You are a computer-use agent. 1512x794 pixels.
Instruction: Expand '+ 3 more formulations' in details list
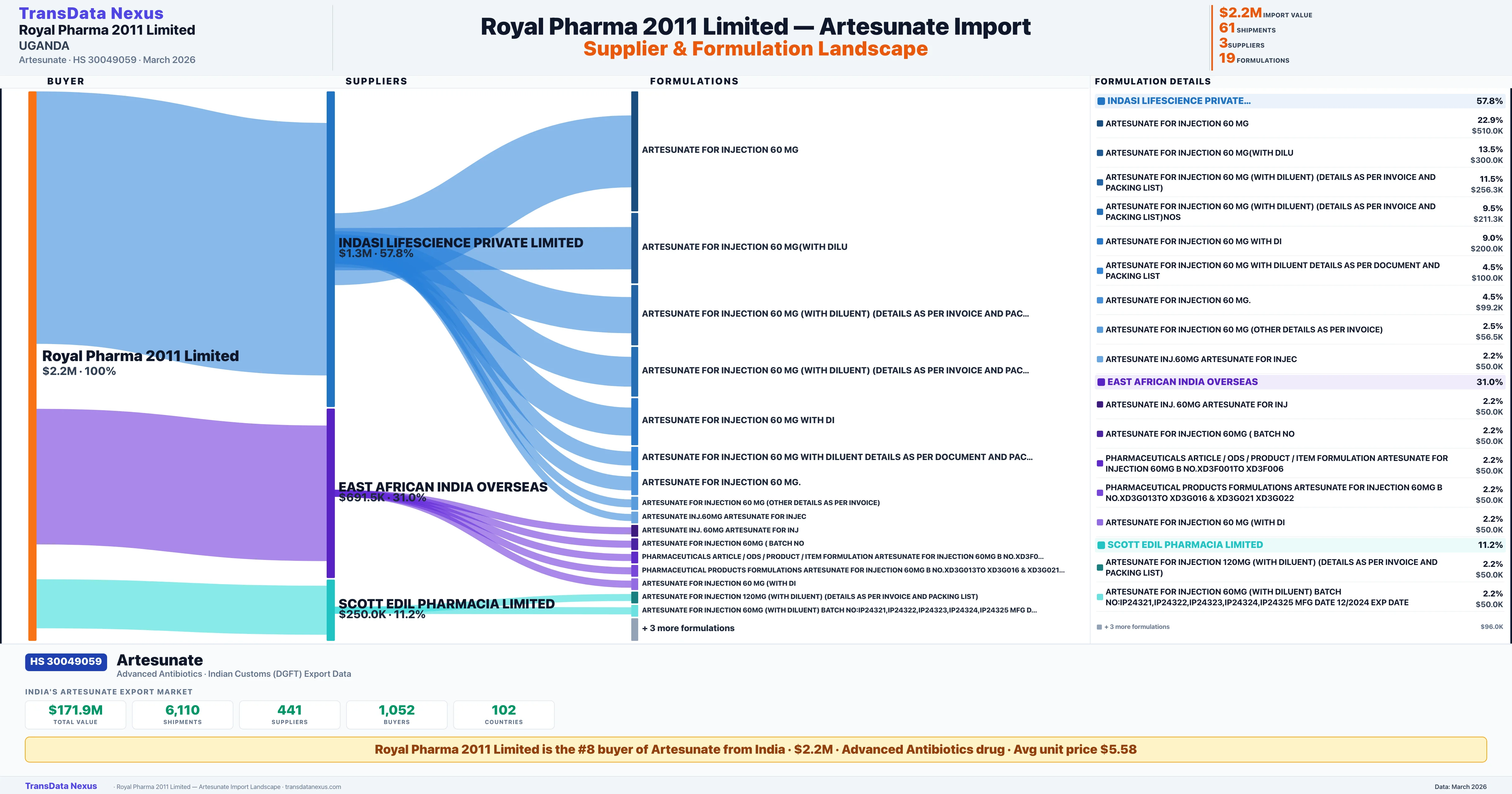(x=1136, y=627)
